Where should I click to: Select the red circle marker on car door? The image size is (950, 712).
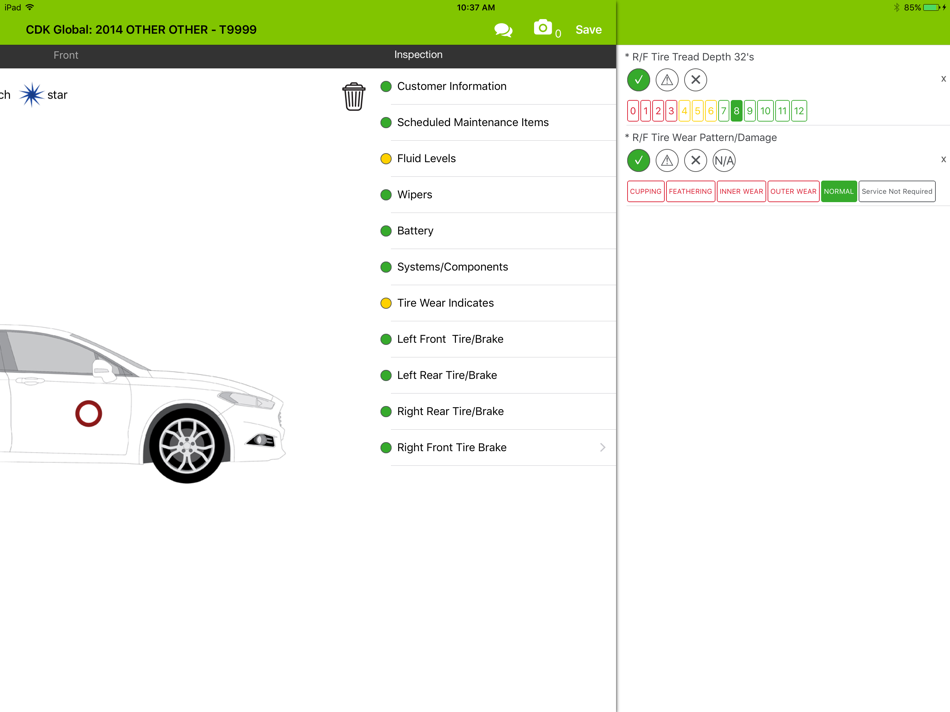click(x=89, y=413)
